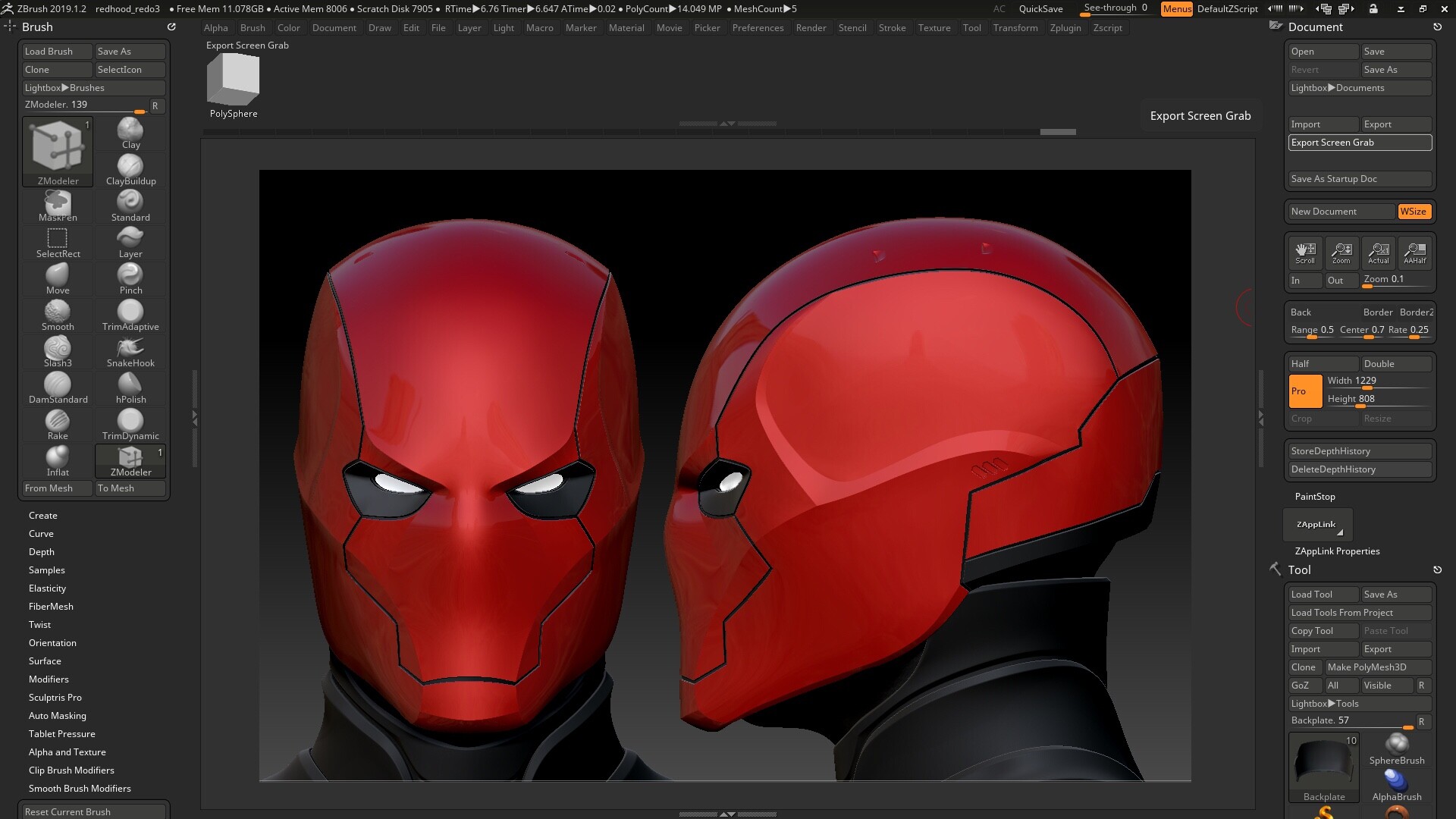Click the New Document button
The image size is (1456, 819).
(1341, 212)
